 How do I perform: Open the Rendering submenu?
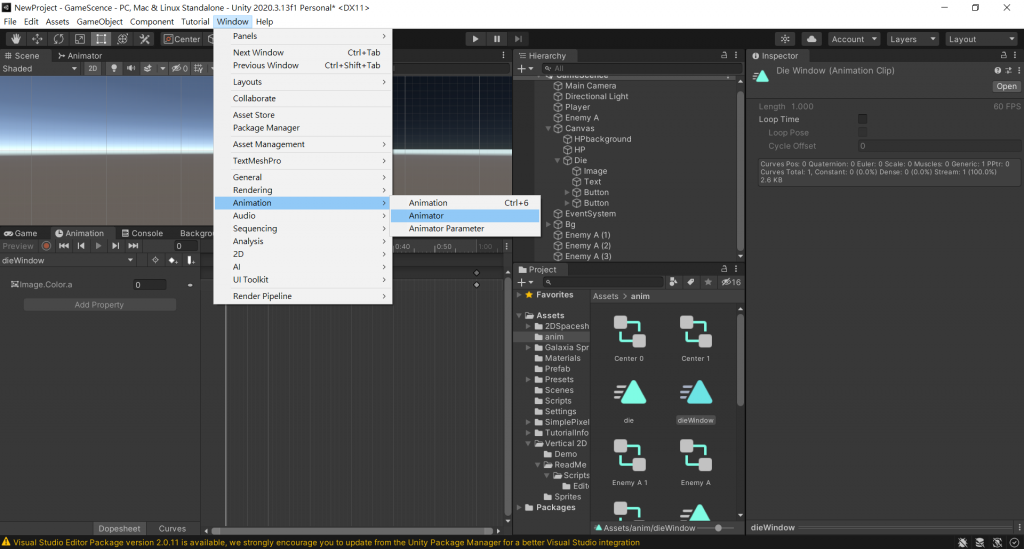303,190
